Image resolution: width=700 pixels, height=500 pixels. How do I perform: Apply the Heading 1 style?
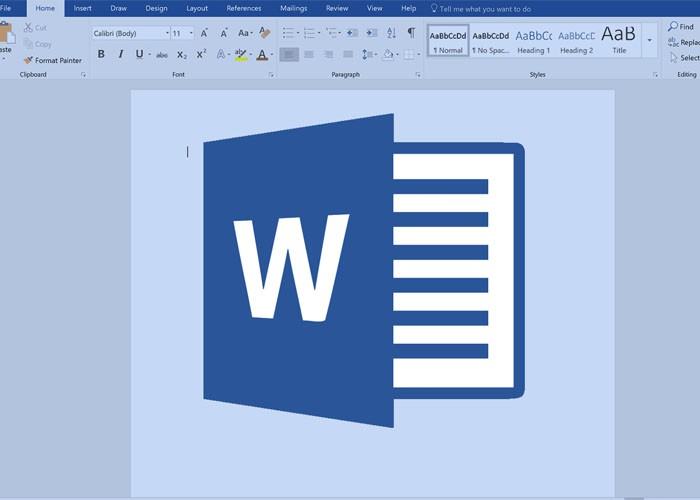pyautogui.click(x=533, y=40)
